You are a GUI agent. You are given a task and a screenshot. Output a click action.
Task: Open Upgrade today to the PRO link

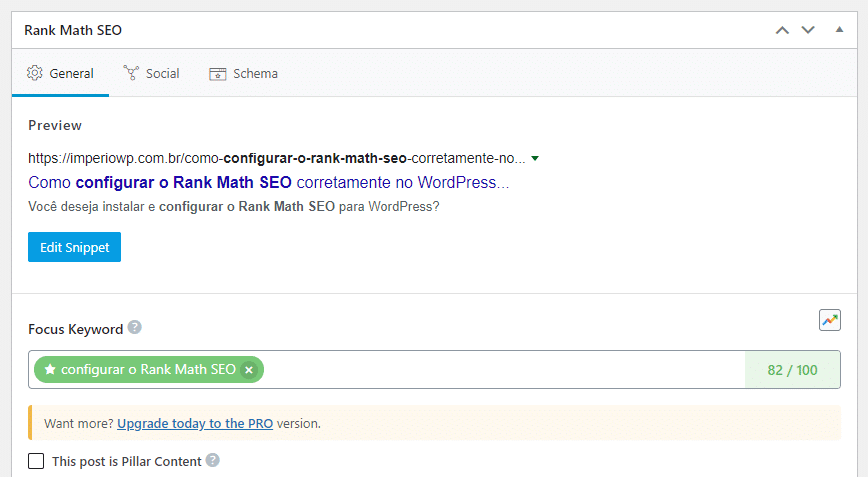(195, 423)
